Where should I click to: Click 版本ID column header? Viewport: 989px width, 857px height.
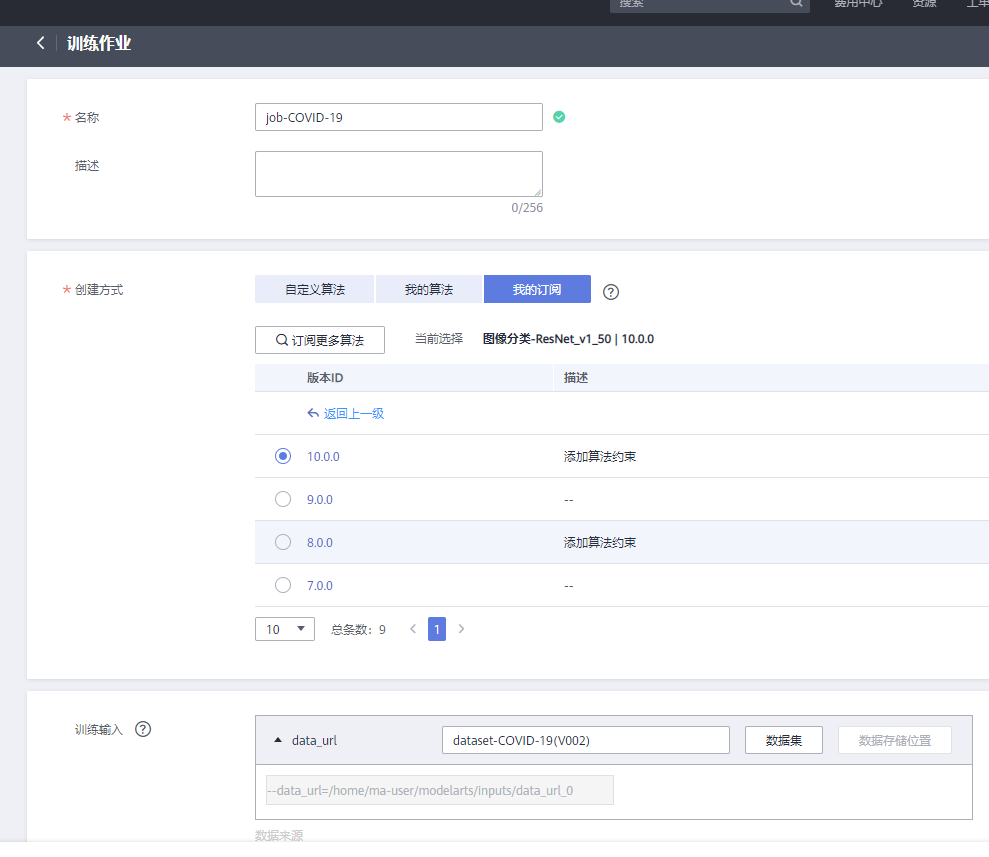[325, 378]
